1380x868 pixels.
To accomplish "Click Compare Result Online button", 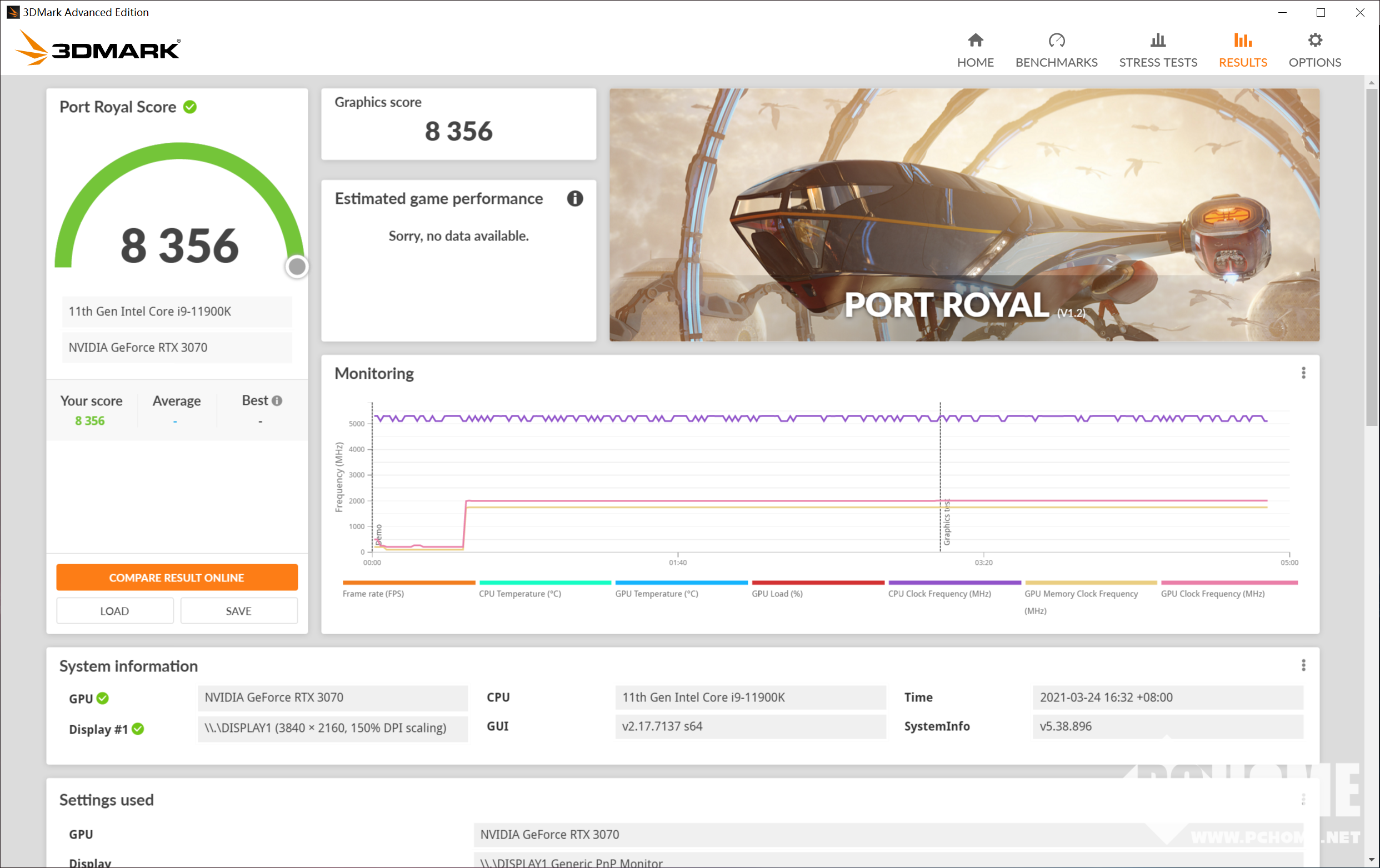I will coord(177,578).
